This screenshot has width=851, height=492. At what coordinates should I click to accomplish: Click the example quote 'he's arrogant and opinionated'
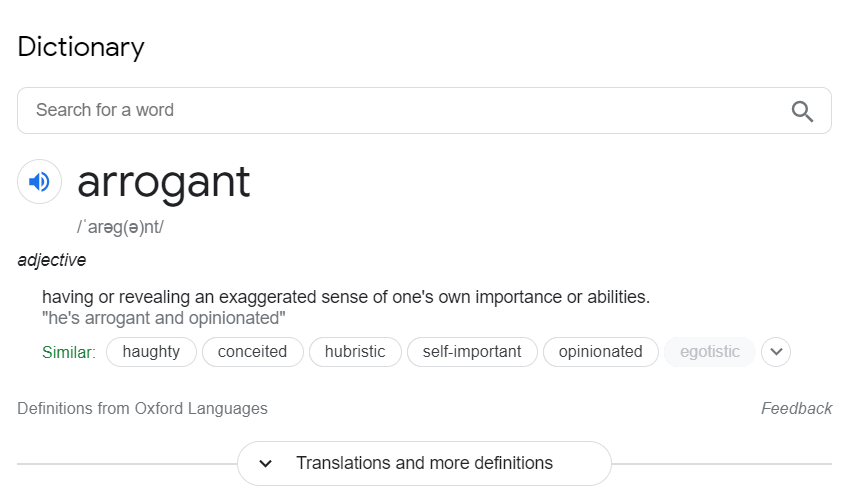(163, 318)
